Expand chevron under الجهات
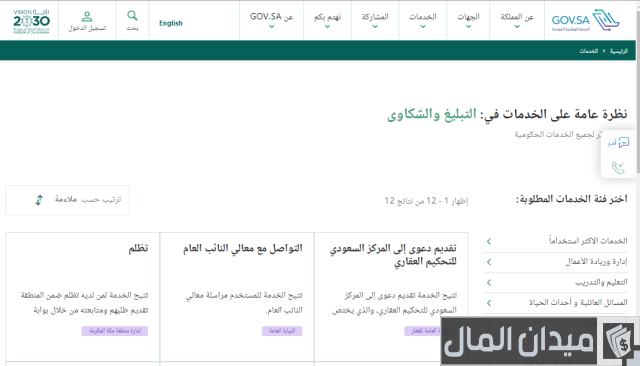 point(468,27)
